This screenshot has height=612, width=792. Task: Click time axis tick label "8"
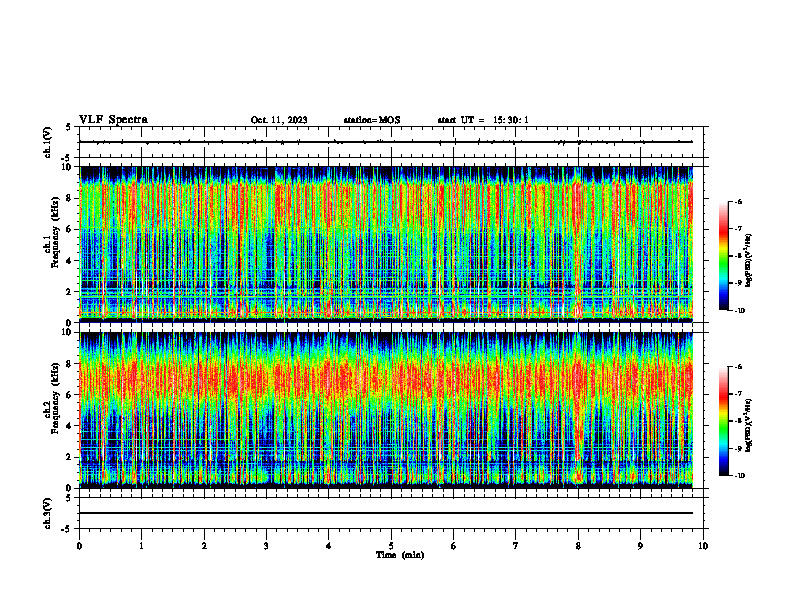click(578, 546)
